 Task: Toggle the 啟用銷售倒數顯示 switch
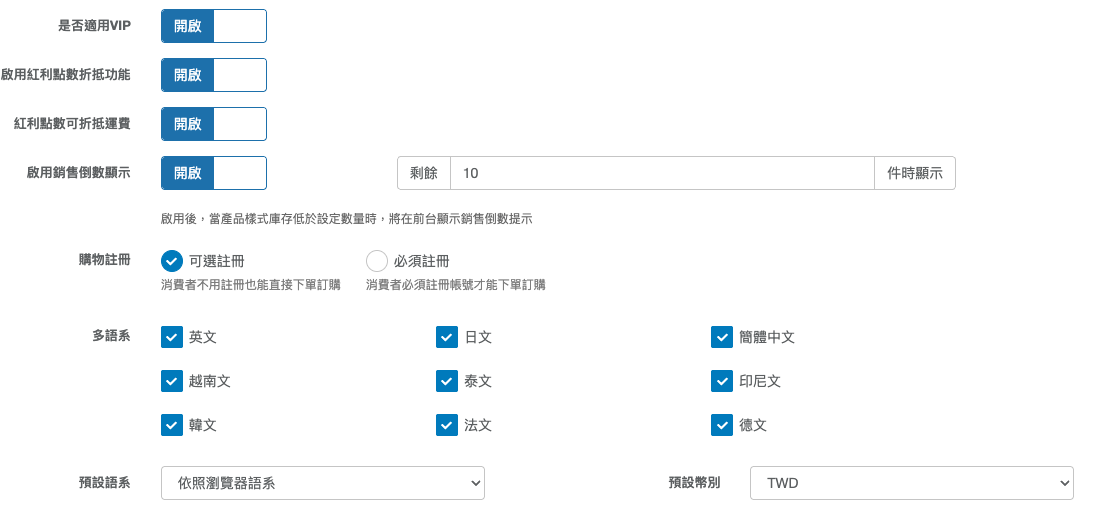[214, 173]
